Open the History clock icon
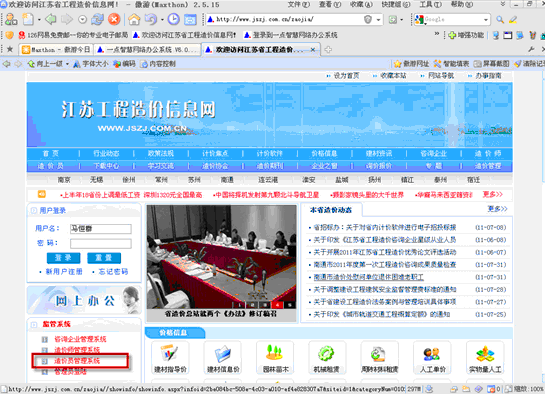Screen dimensions: 545x394 coord(173,19)
